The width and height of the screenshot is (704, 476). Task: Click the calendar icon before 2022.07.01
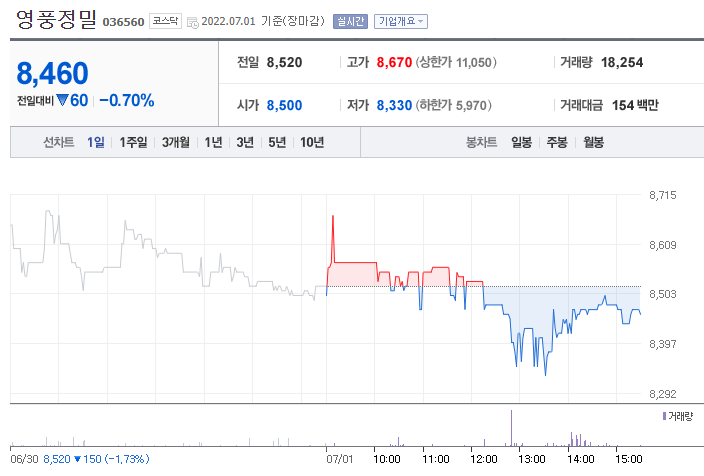point(193,22)
